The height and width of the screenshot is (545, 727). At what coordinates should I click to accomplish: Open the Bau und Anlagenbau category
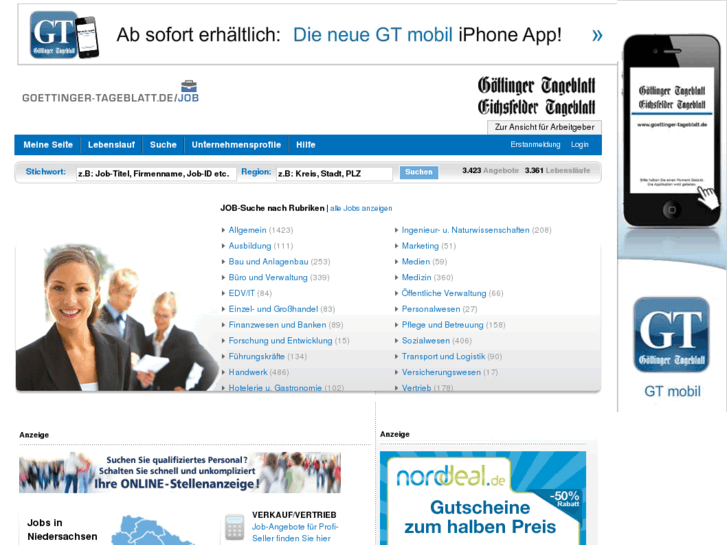click(x=268, y=262)
